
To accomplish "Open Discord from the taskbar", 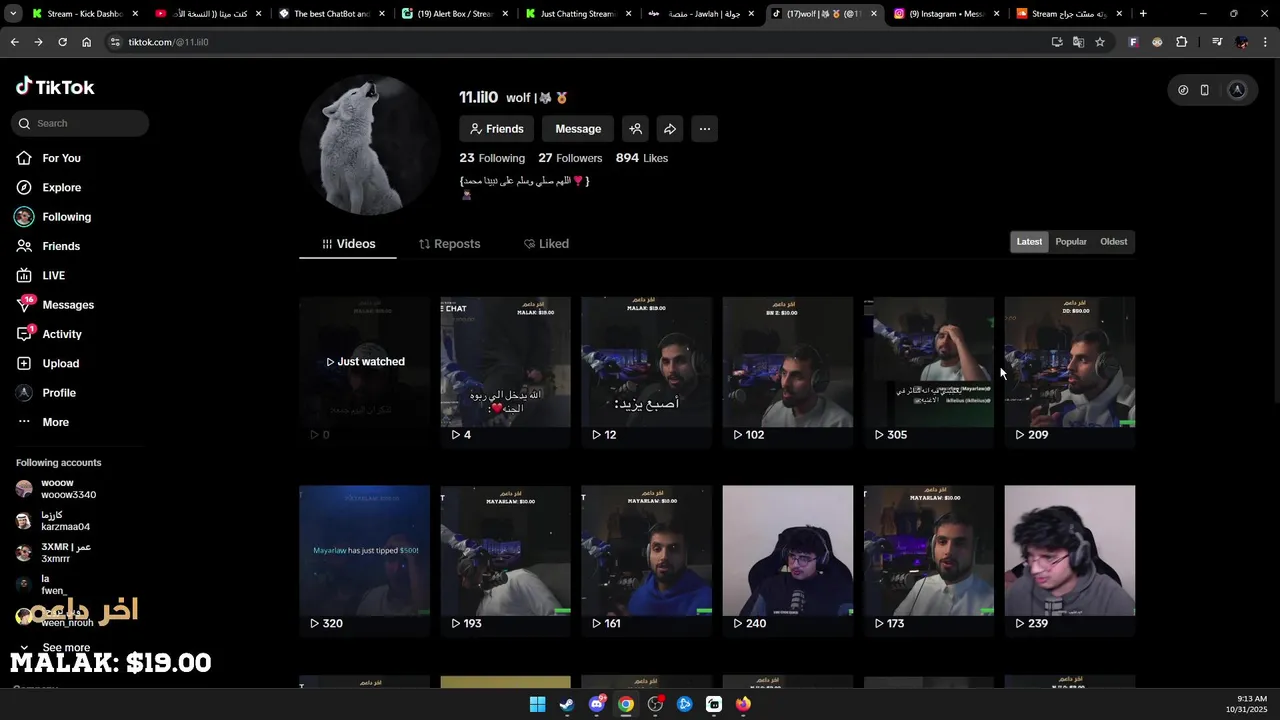I will coord(597,704).
